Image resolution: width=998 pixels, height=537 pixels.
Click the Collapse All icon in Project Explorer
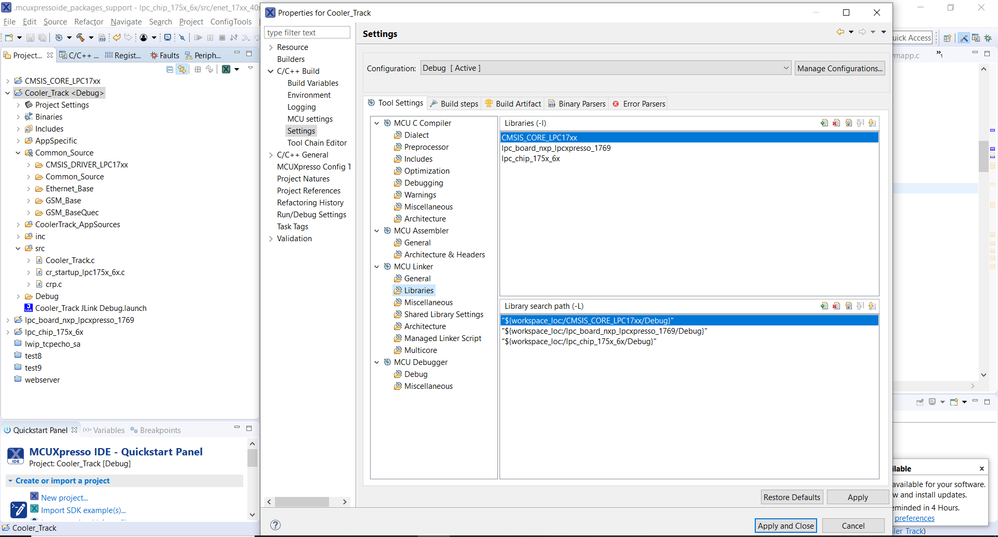[170, 69]
